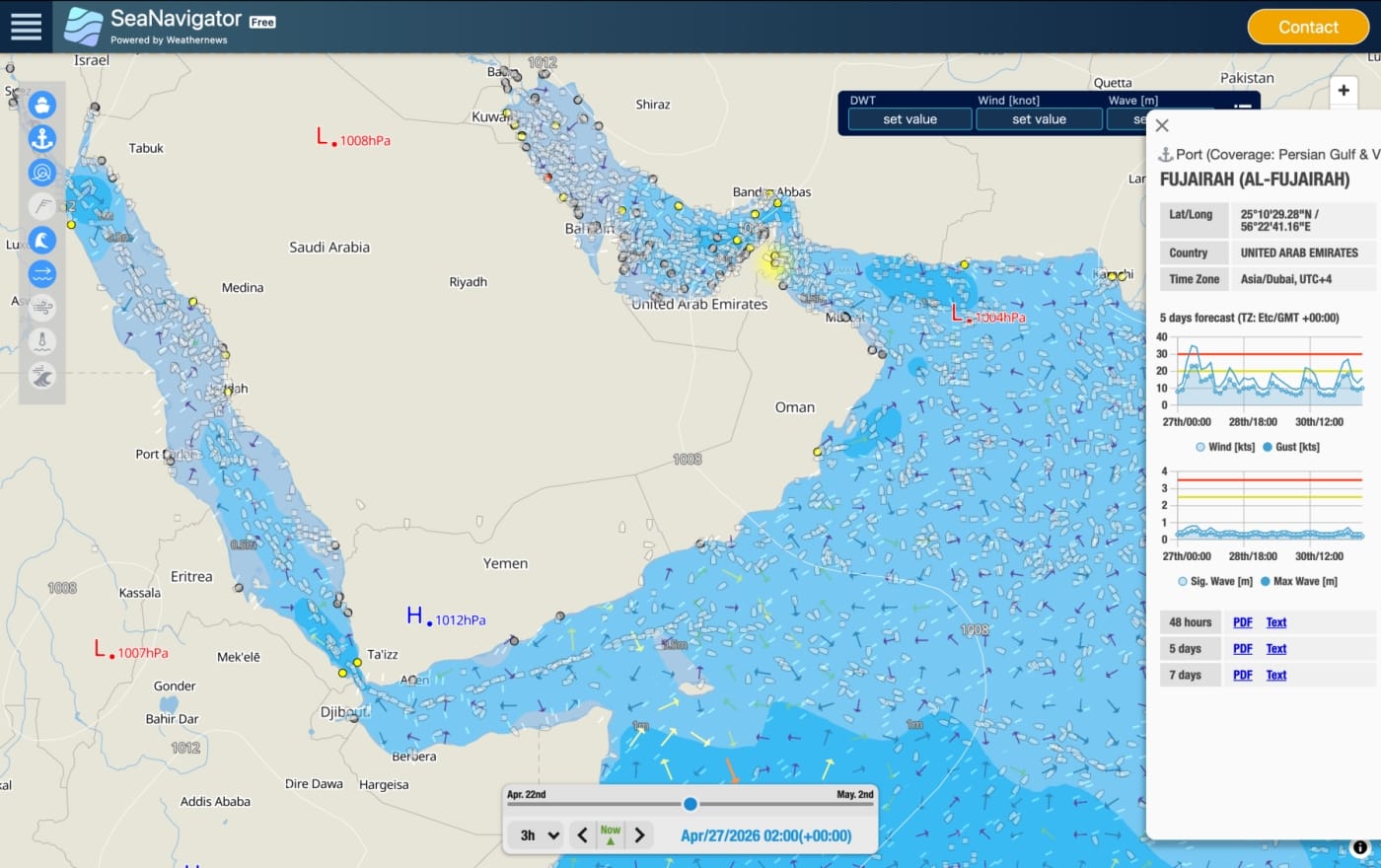Click the 5 days forecast heading

click(1249, 318)
